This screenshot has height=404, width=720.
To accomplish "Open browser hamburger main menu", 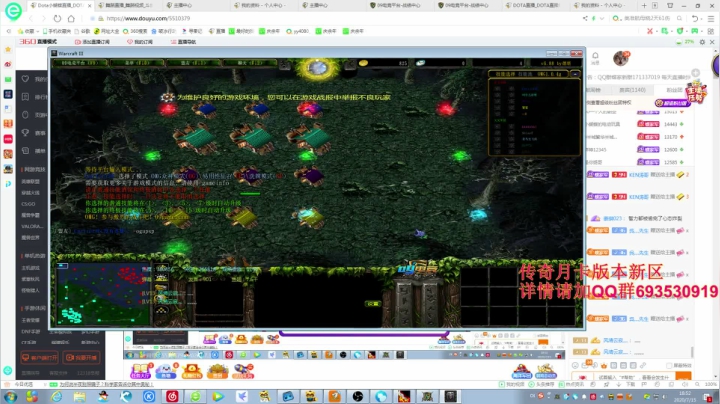I will [x=711, y=19].
